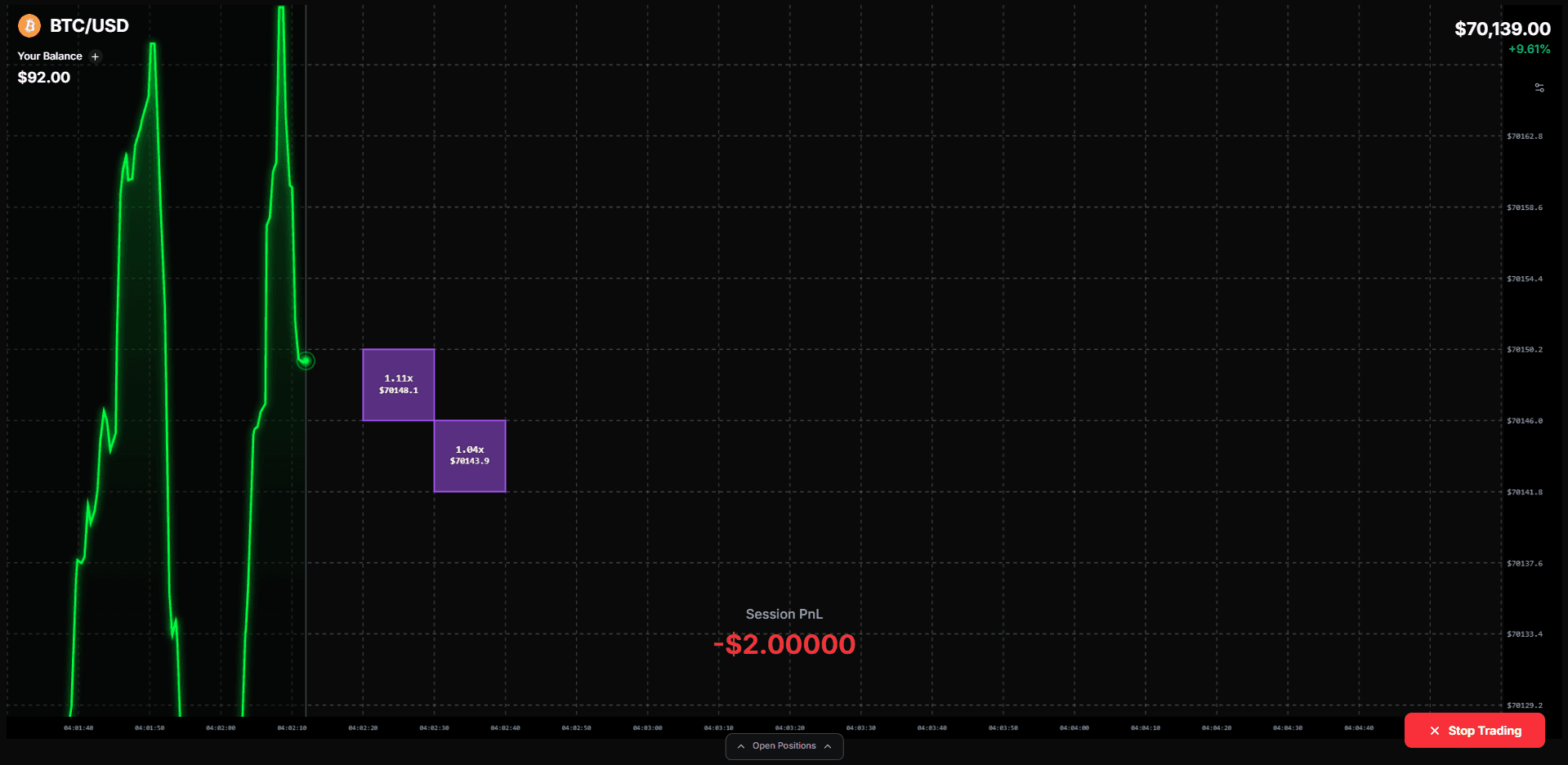Click the 04:02:10 time axis label
Viewport: 1568px width, 765px height.
point(292,727)
